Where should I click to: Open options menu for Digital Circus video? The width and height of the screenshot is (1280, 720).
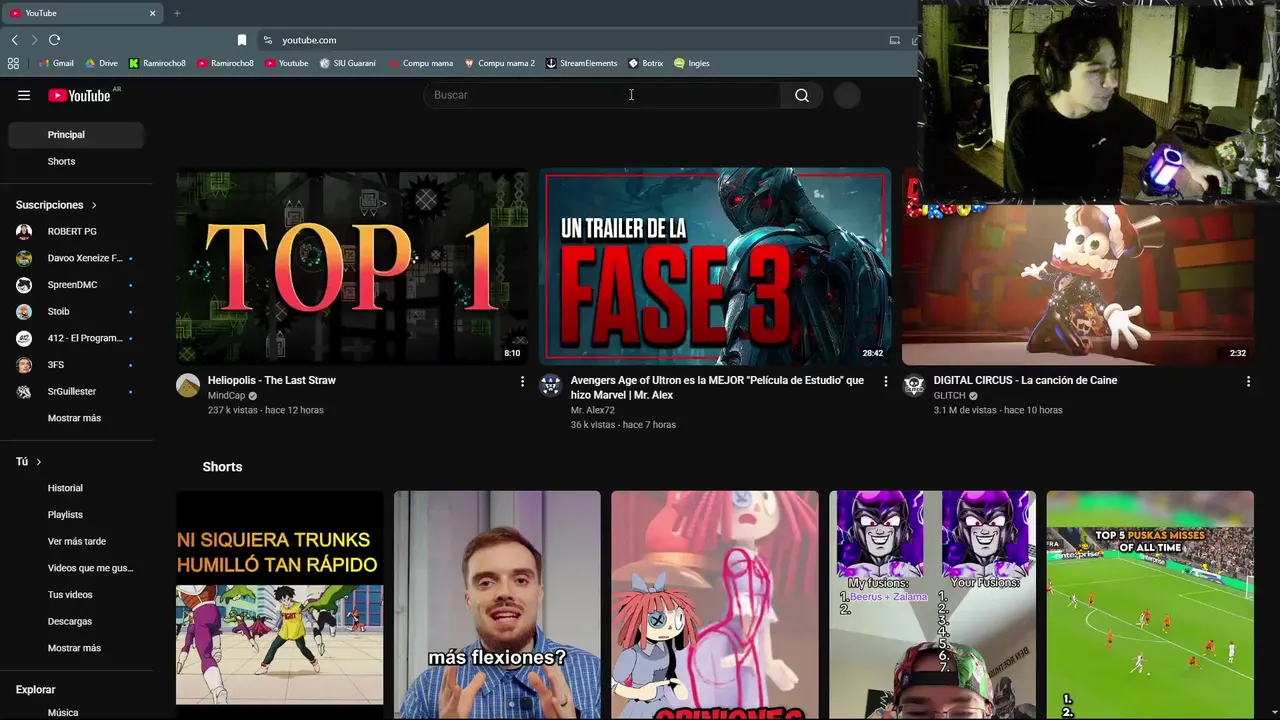click(x=1248, y=381)
